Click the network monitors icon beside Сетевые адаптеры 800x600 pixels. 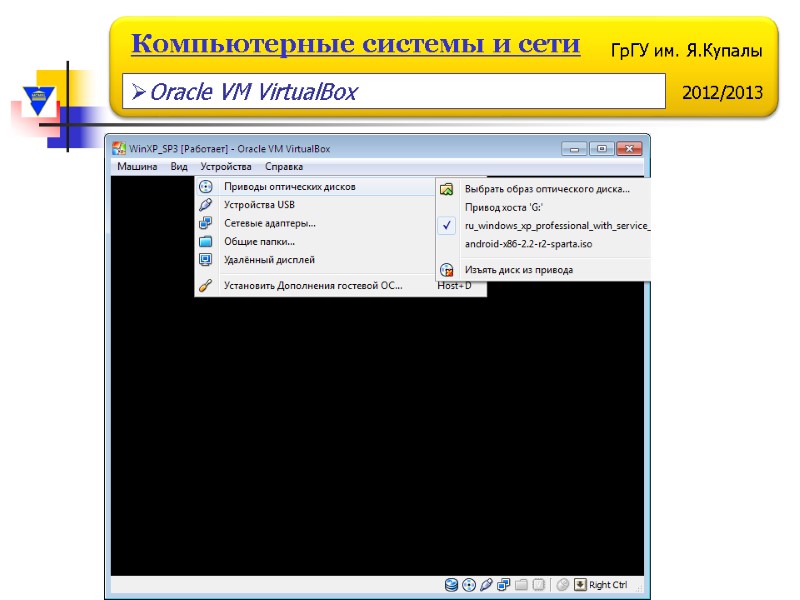tap(206, 223)
